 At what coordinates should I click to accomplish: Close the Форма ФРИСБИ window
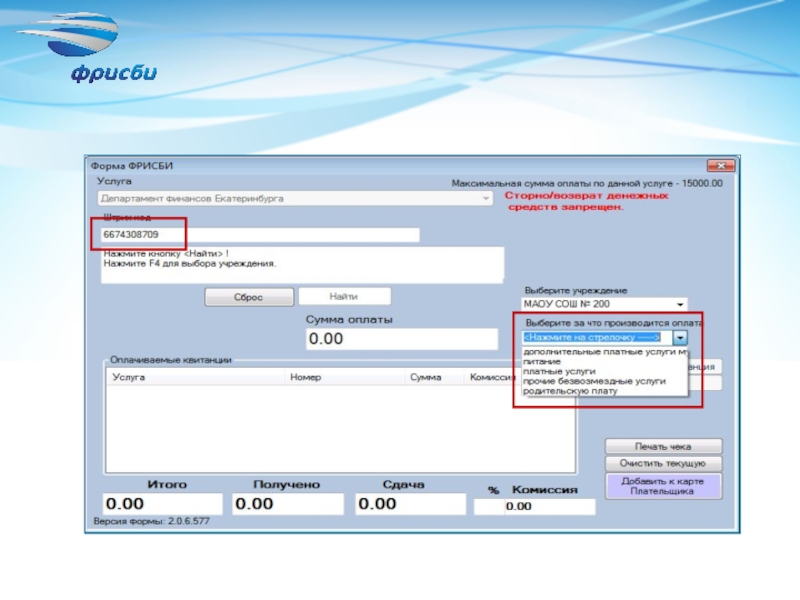[x=720, y=166]
